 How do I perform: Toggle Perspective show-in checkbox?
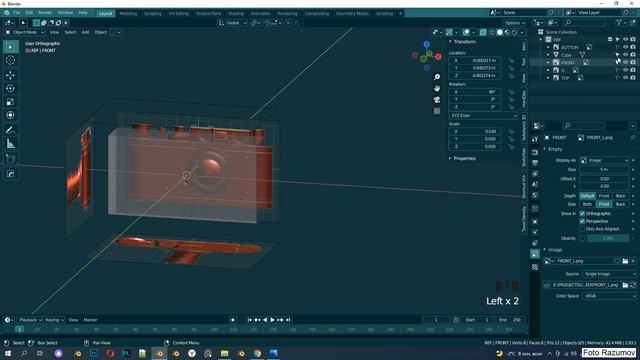point(582,221)
